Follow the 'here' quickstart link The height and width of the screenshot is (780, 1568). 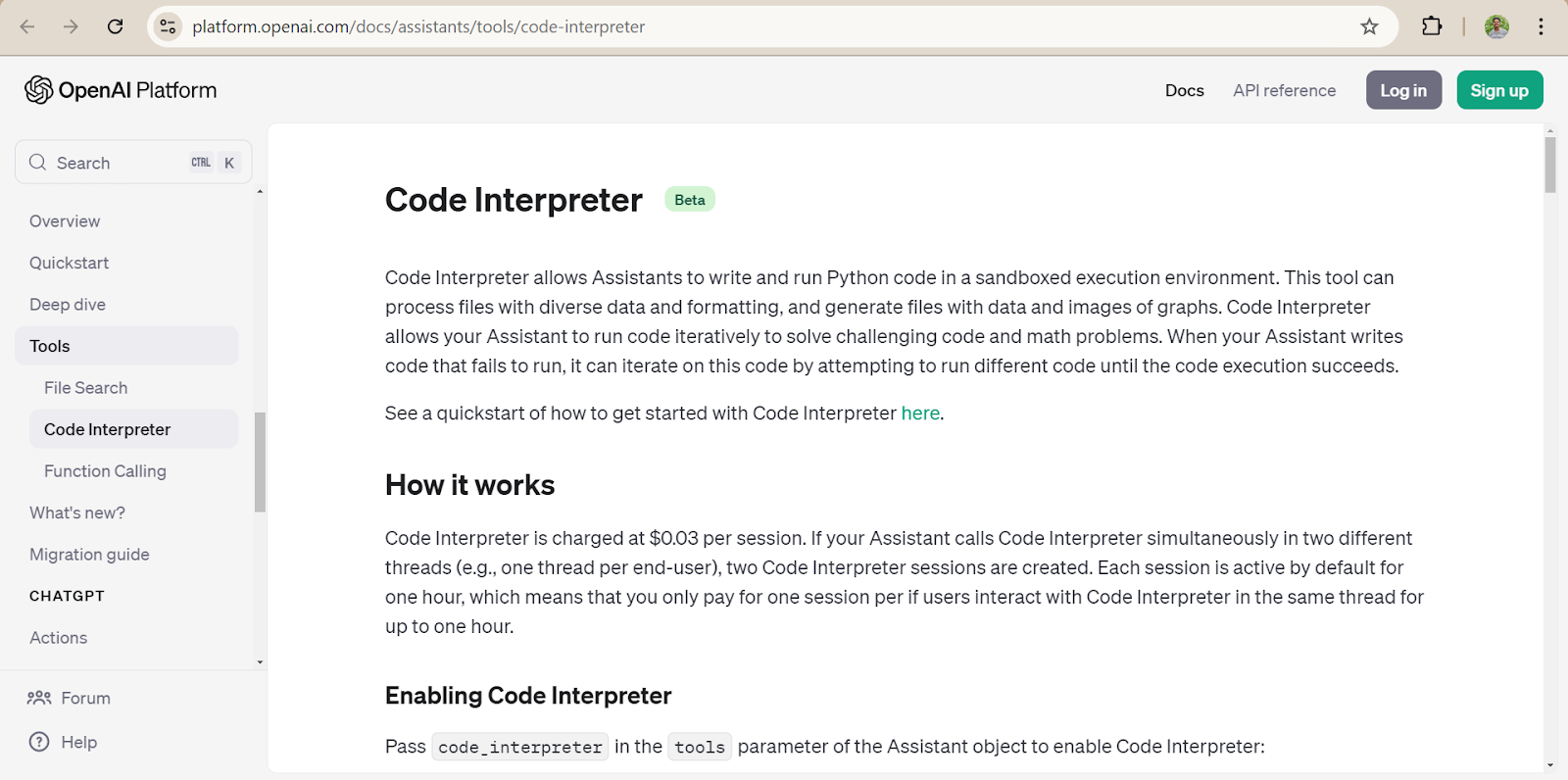click(920, 414)
